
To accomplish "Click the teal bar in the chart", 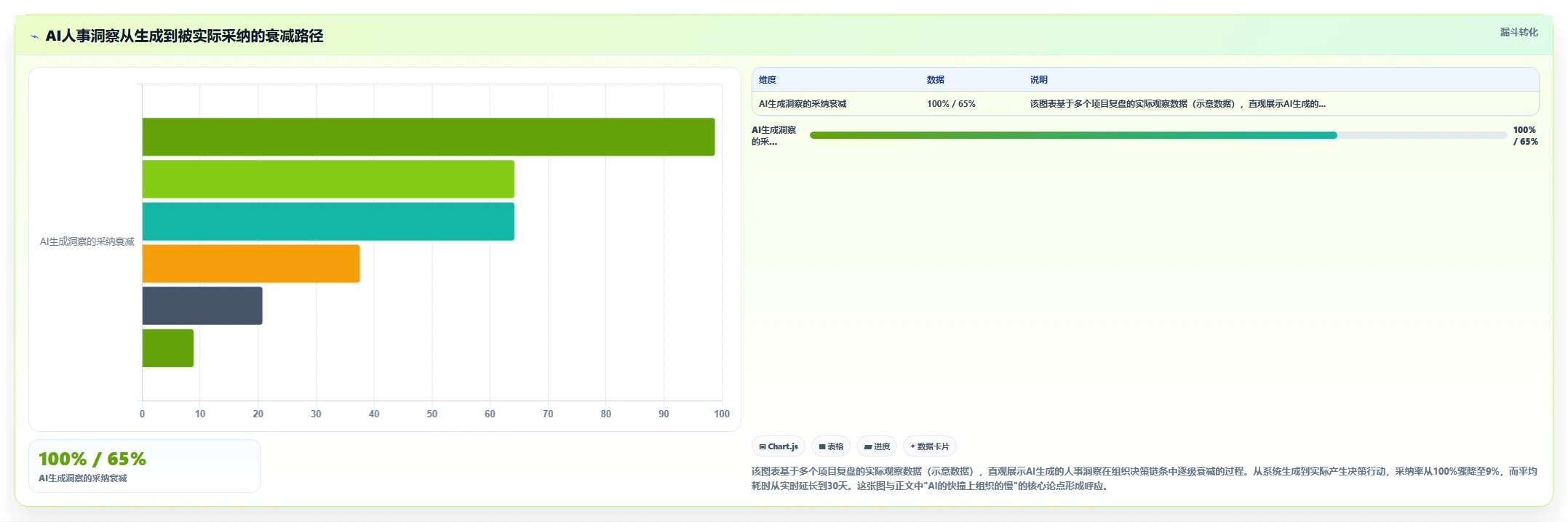I will [328, 221].
